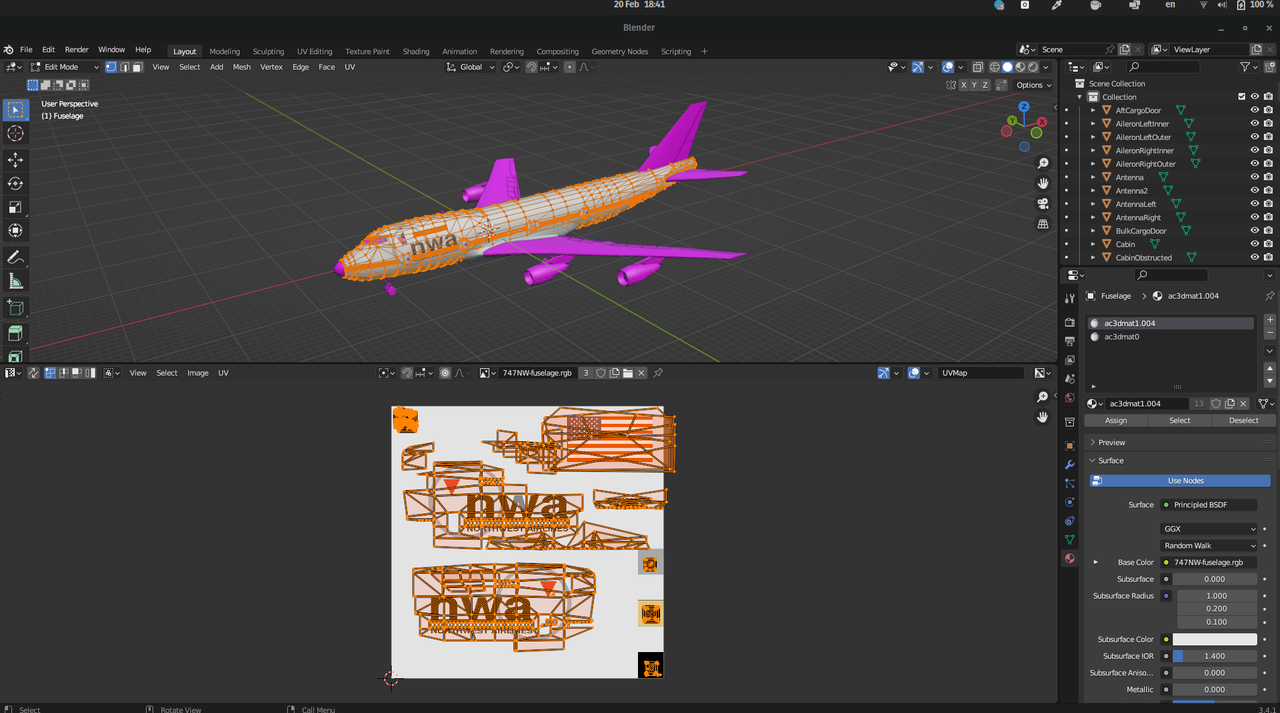Click the material Select button
This screenshot has width=1280, height=713.
(1180, 420)
